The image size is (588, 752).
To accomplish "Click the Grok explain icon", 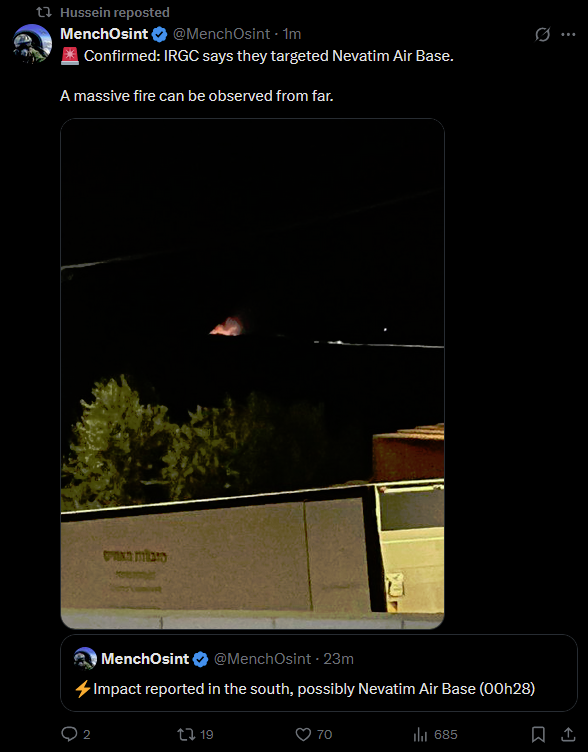I will (542, 34).
